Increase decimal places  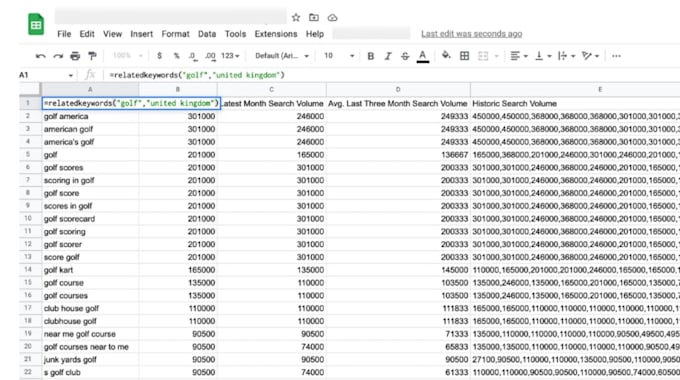[x=210, y=56]
